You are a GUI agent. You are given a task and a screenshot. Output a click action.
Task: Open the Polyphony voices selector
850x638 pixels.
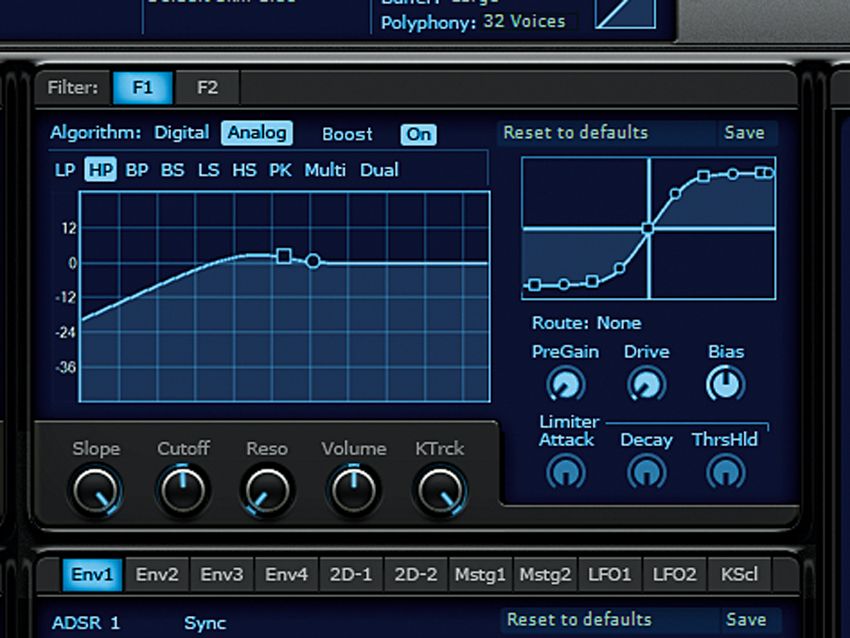coord(523,20)
